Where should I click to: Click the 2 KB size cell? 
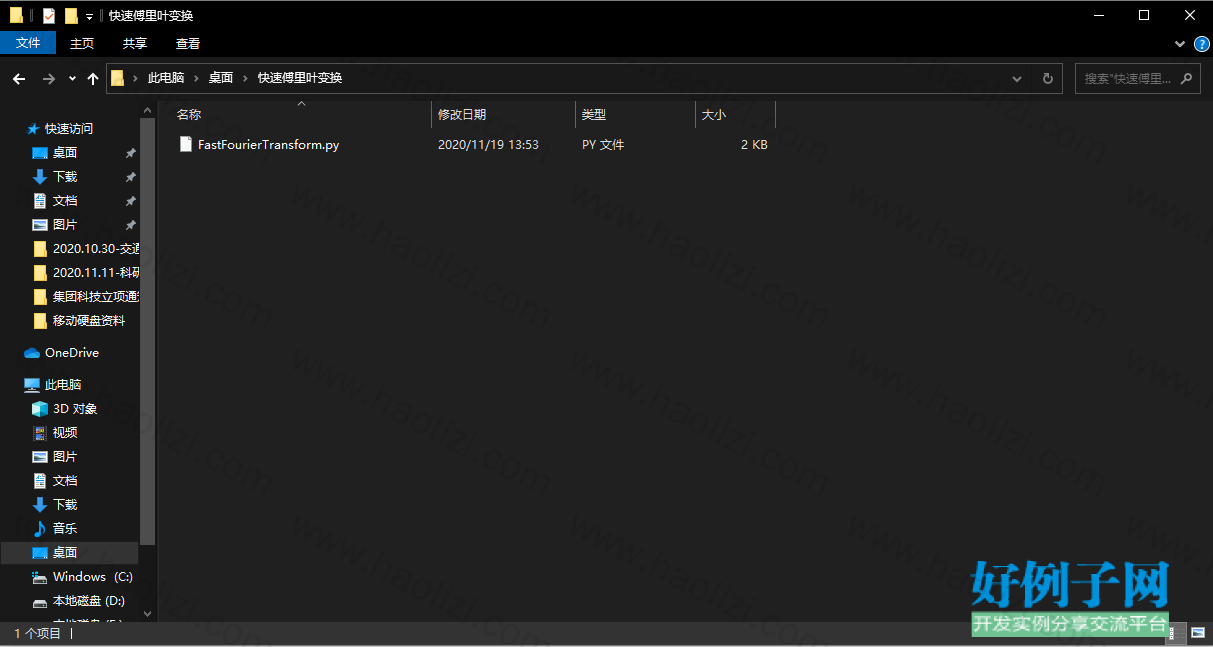(754, 145)
